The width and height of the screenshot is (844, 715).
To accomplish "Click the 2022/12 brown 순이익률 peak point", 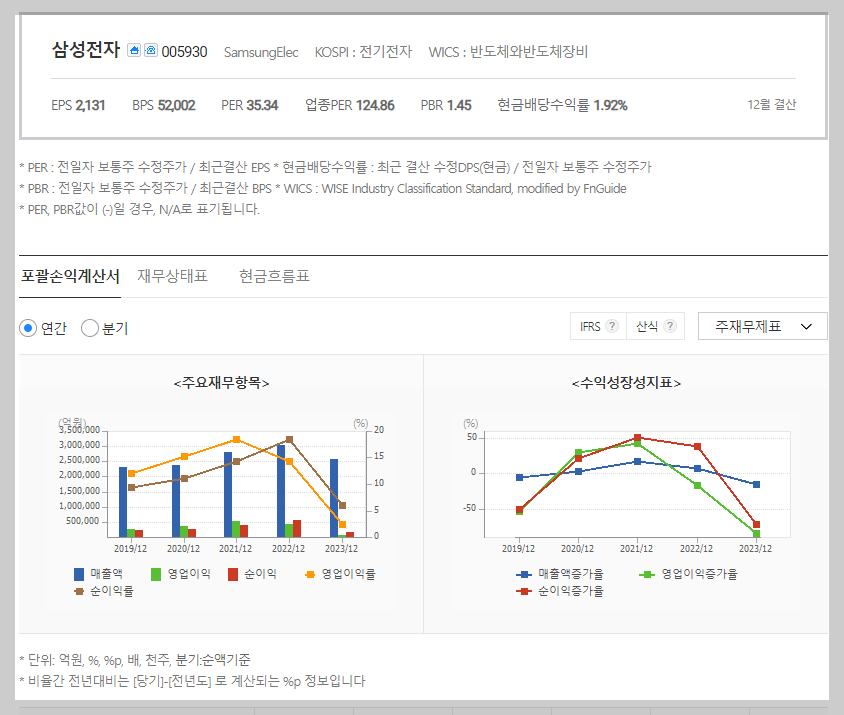I will coord(289,440).
